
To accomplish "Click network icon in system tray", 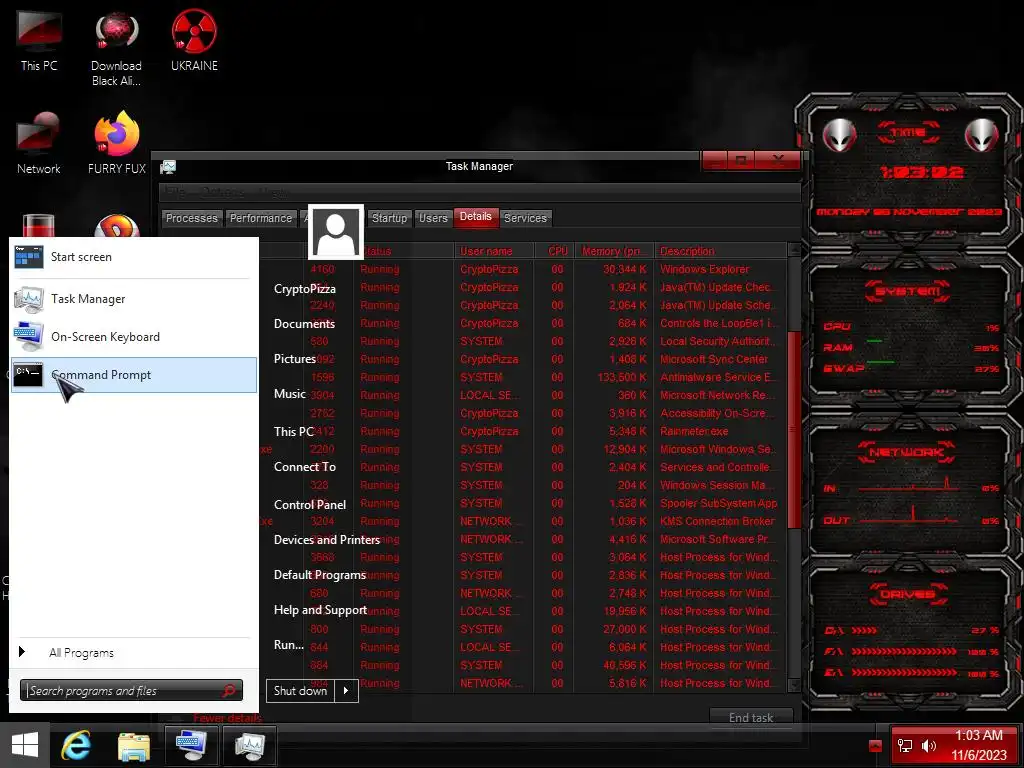I will 905,746.
